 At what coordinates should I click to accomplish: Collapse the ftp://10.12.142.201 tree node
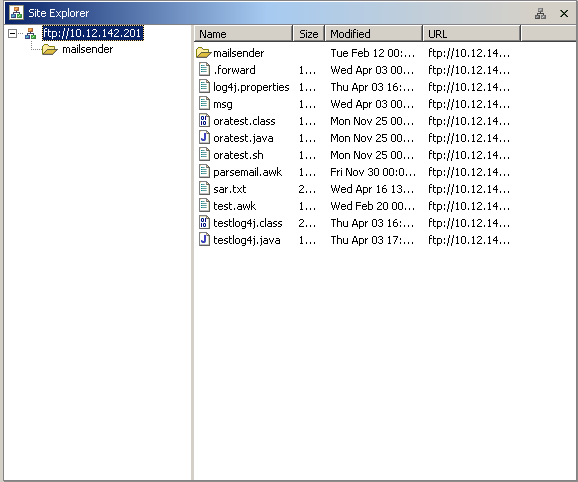(12, 34)
